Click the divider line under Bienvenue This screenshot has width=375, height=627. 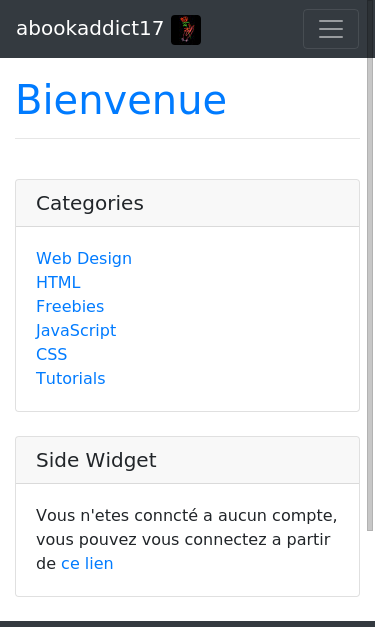click(188, 138)
